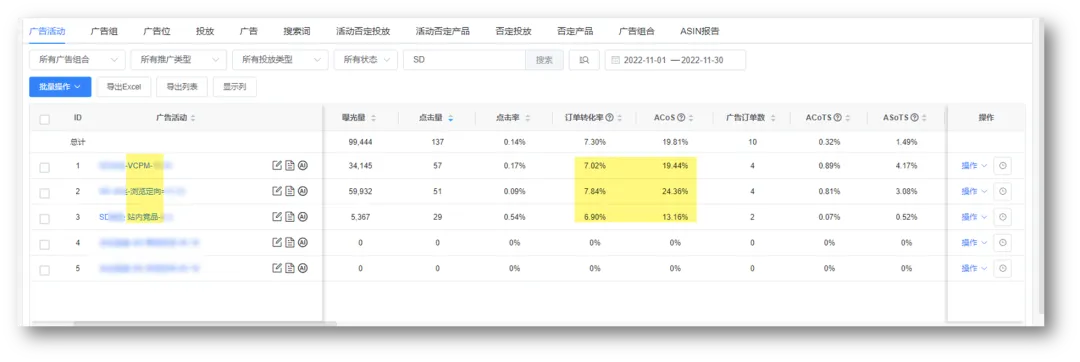Click the edit icon in row 2
The height and width of the screenshot is (362, 1080).
[x=278, y=191]
